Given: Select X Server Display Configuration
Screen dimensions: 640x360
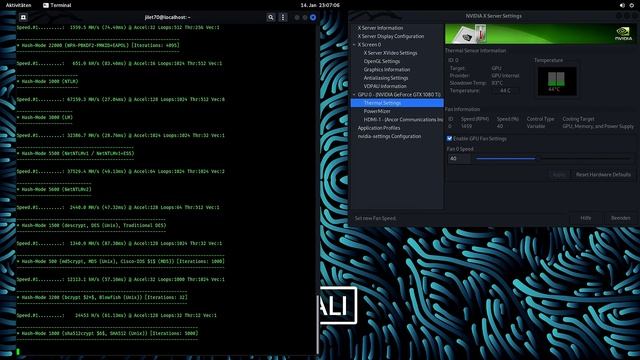Looking at the screenshot, I should click(391, 36).
